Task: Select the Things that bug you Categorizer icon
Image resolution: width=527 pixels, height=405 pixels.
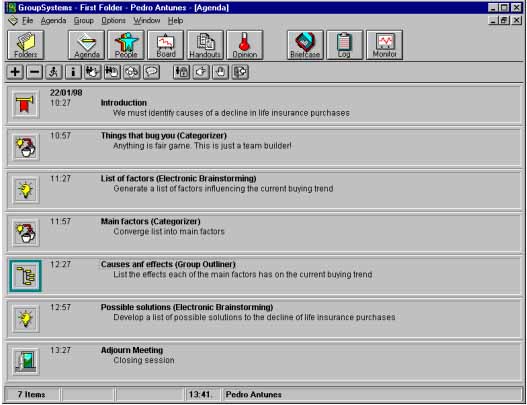Action: pyautogui.click(x=26, y=147)
